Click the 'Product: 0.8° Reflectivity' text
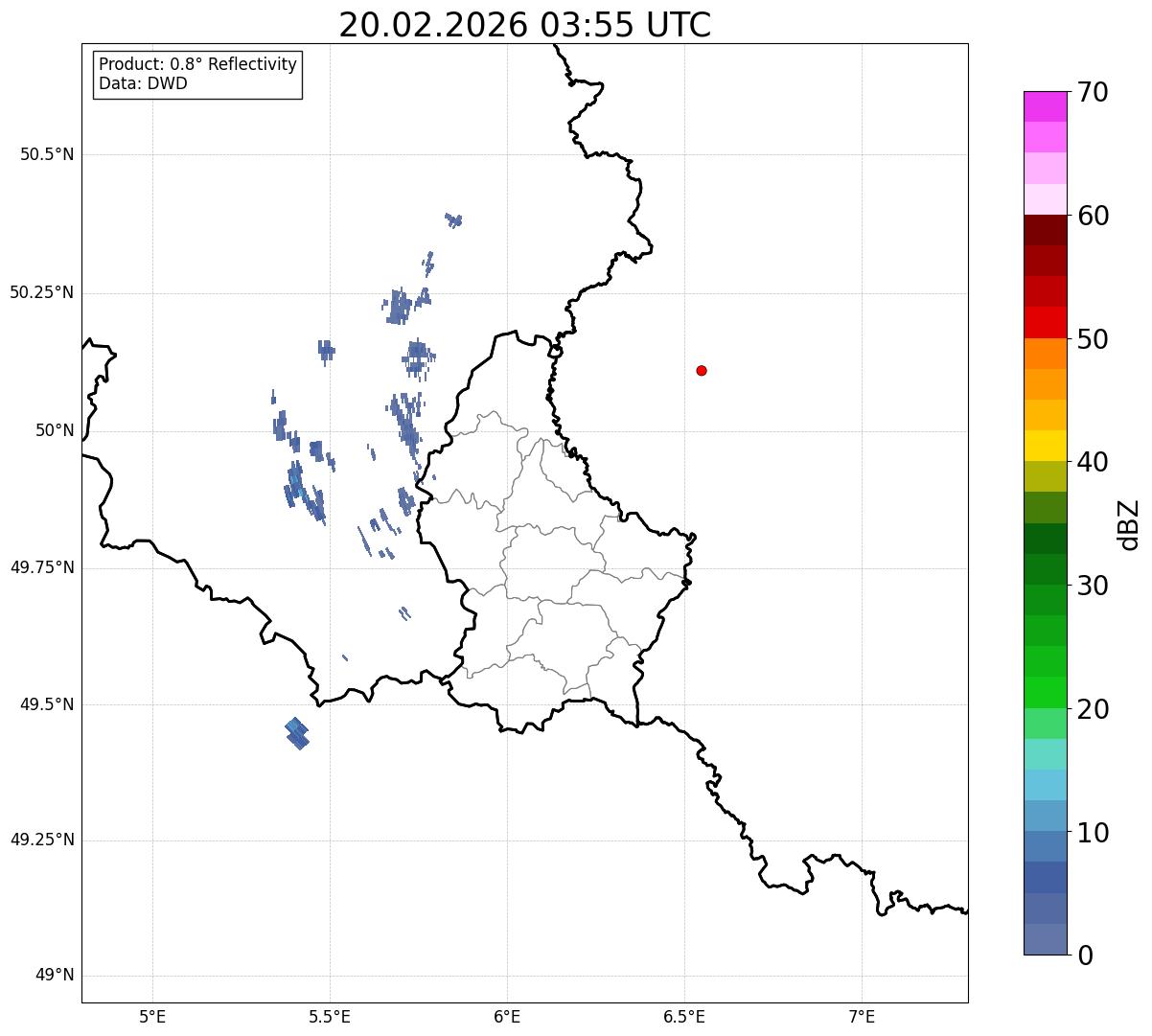Image resolution: width=1152 pixels, height=1036 pixels. click(198, 64)
